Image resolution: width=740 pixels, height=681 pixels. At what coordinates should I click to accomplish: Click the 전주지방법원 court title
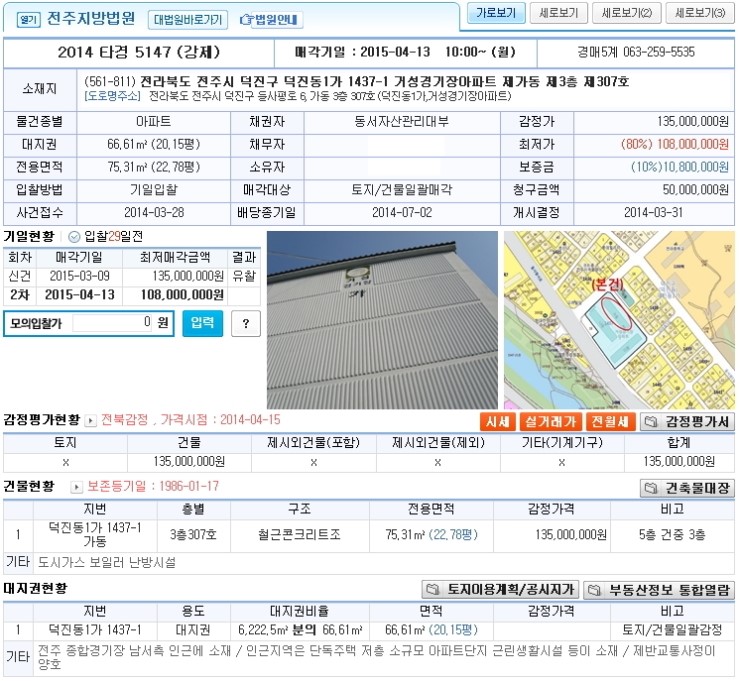pos(91,19)
